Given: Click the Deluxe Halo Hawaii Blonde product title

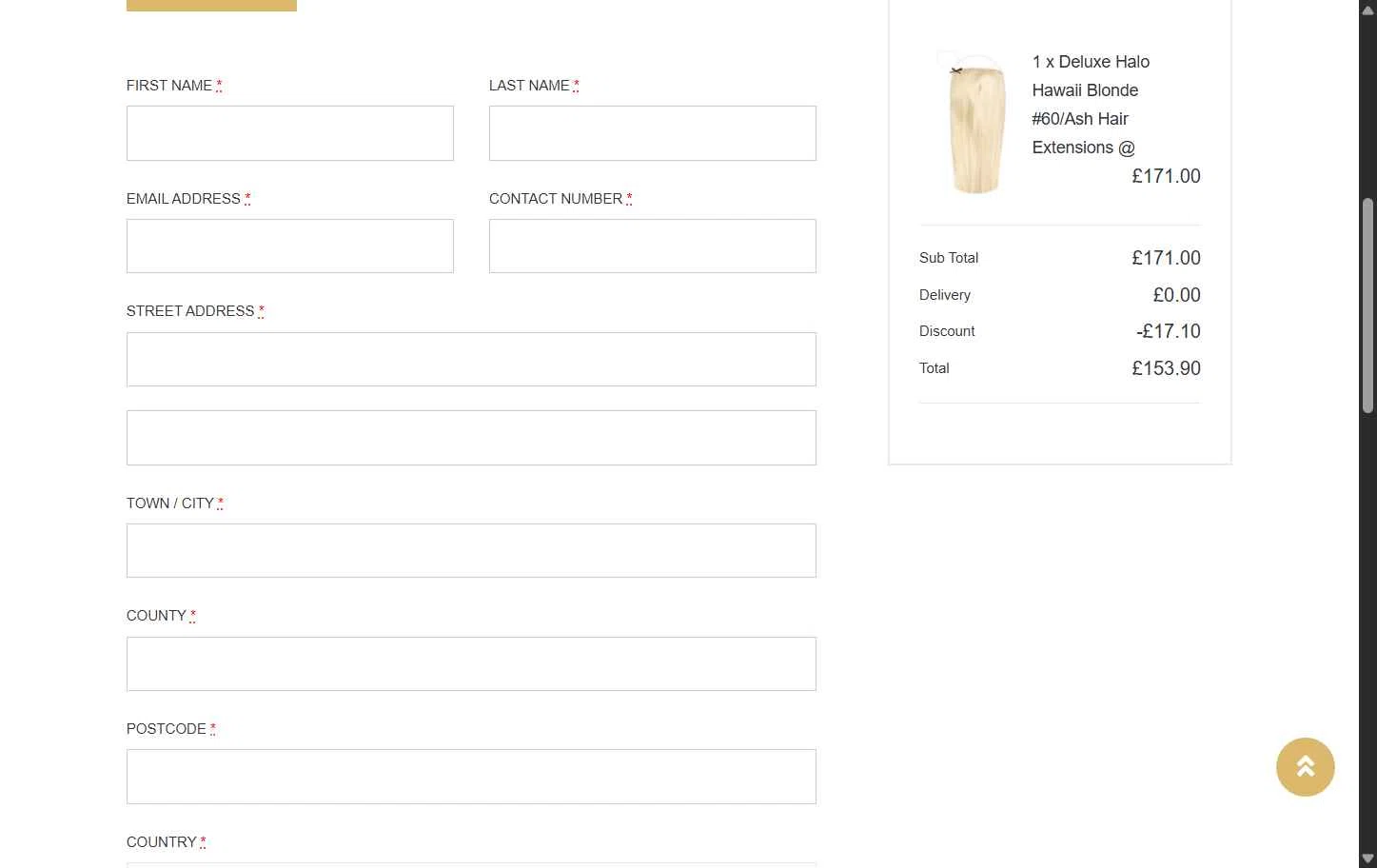Looking at the screenshot, I should click(x=1092, y=105).
